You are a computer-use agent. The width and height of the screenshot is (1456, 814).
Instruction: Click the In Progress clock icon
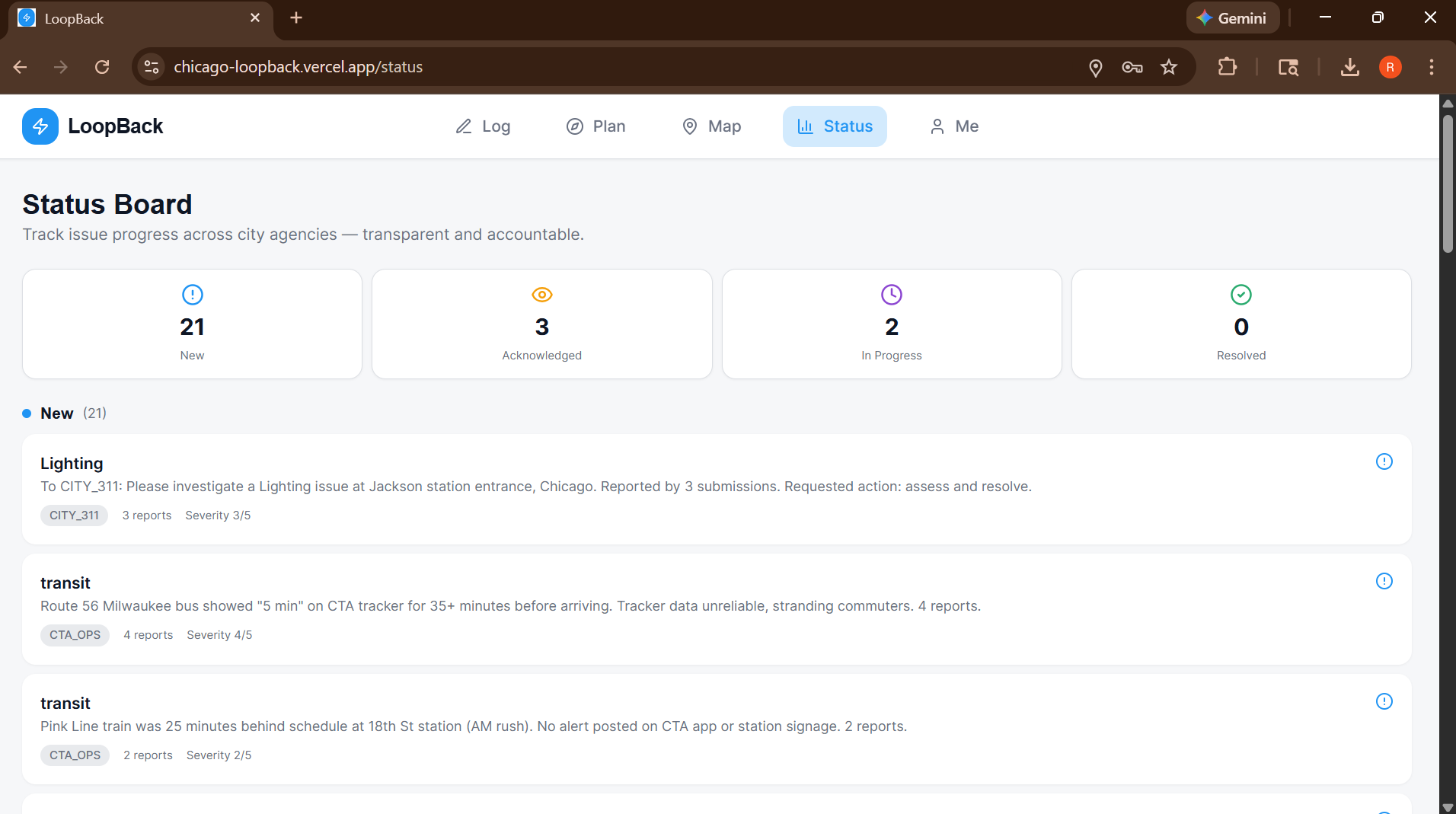click(x=892, y=295)
